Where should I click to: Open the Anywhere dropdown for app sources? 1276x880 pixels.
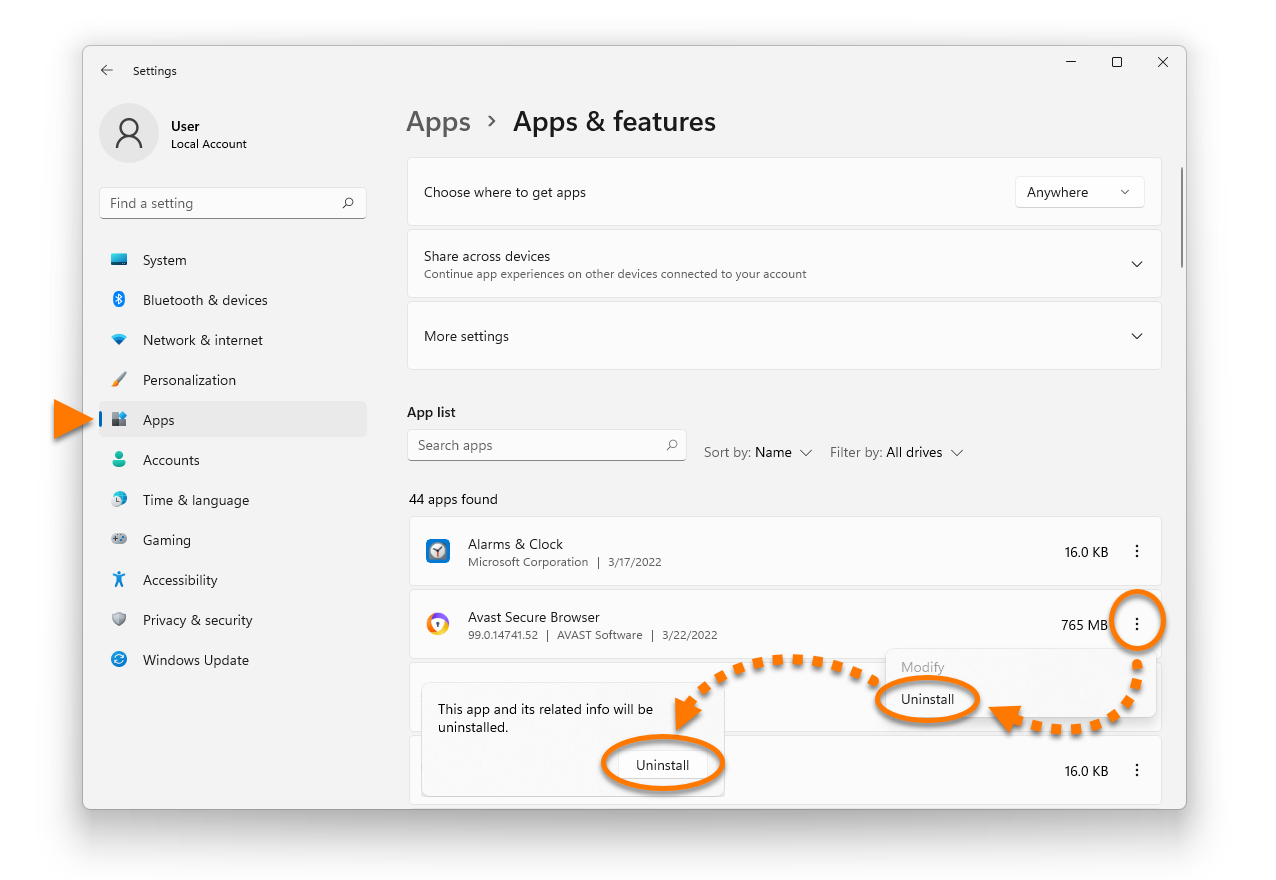(x=1079, y=192)
